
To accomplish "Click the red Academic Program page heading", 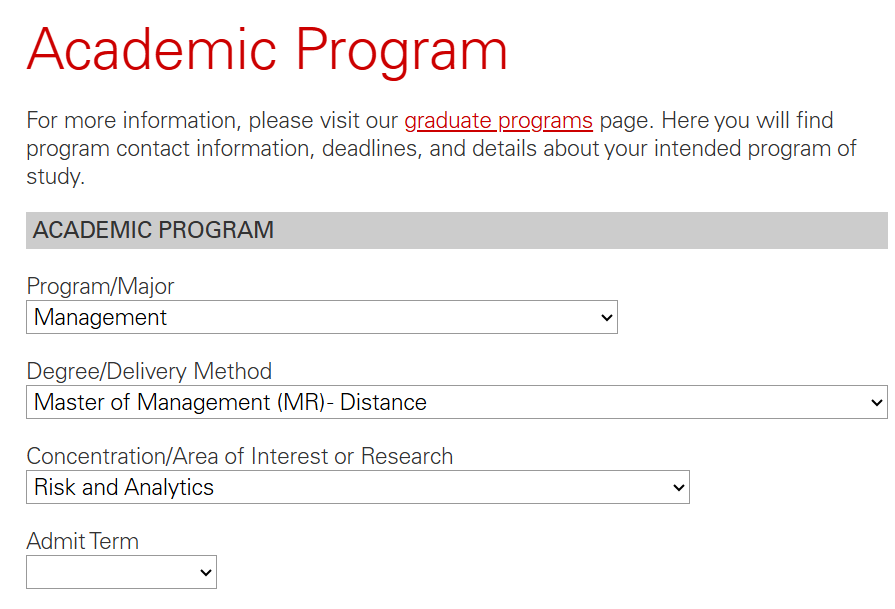I will [x=267, y=50].
